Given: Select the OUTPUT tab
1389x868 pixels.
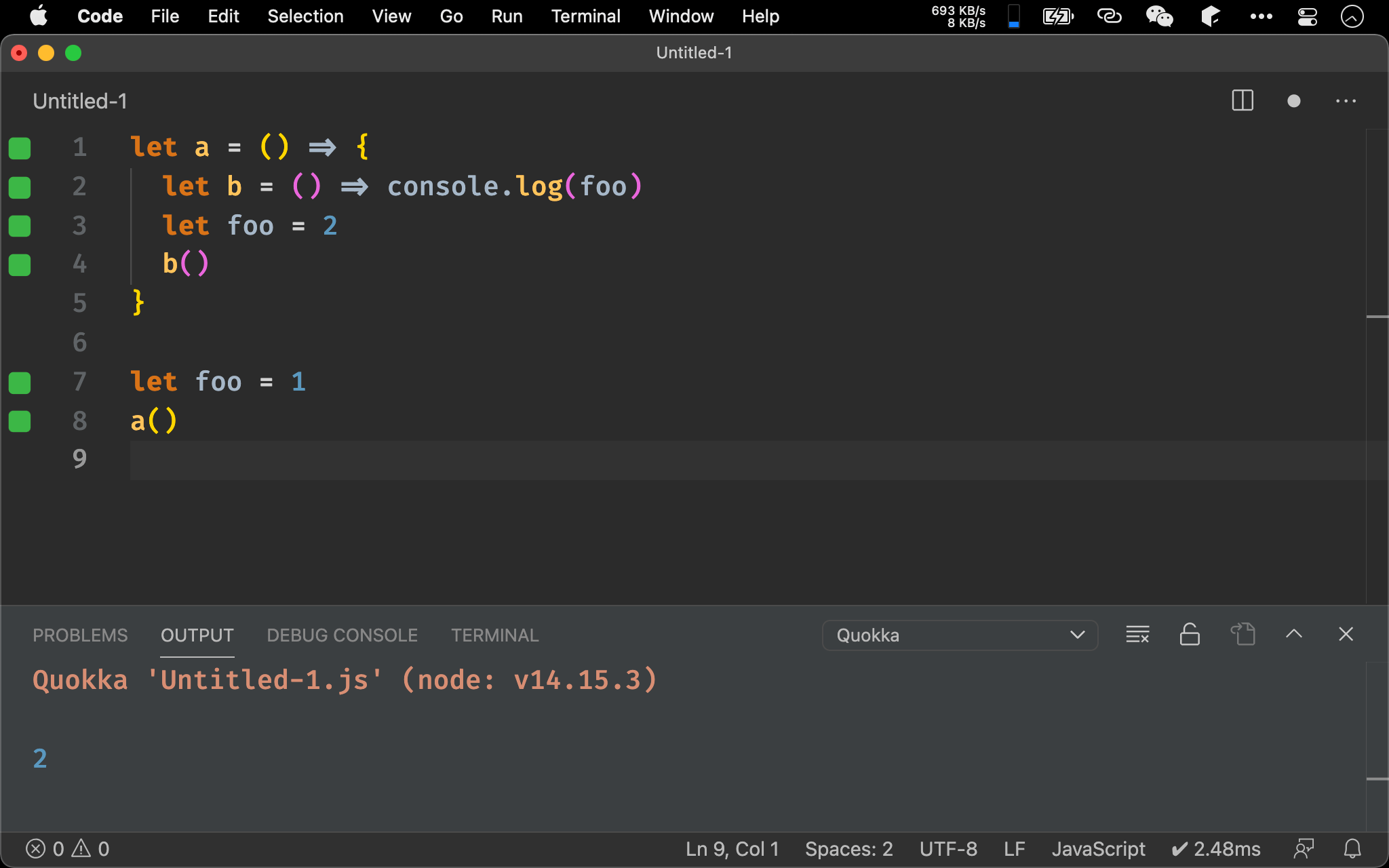Looking at the screenshot, I should coord(196,634).
